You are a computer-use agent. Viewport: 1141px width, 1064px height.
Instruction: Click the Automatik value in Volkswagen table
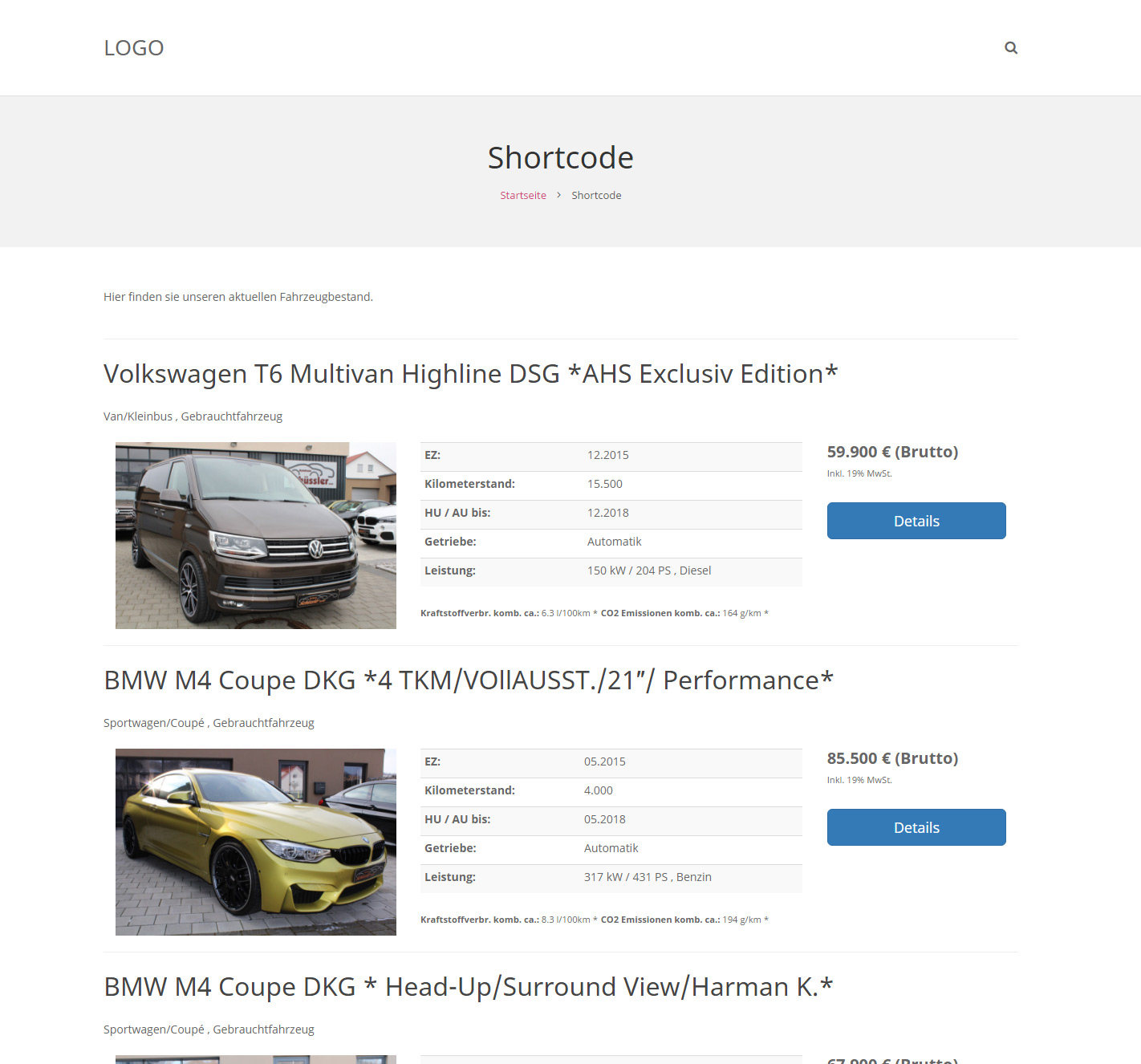point(615,542)
